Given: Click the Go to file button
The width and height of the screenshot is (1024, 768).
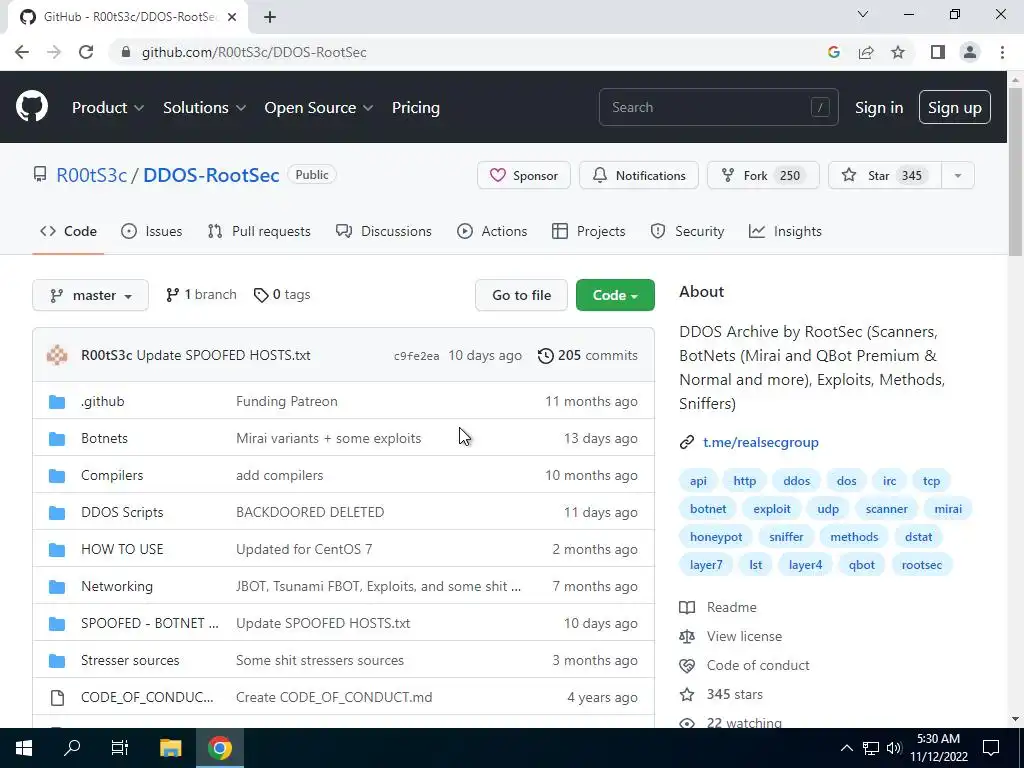Looking at the screenshot, I should point(521,295).
